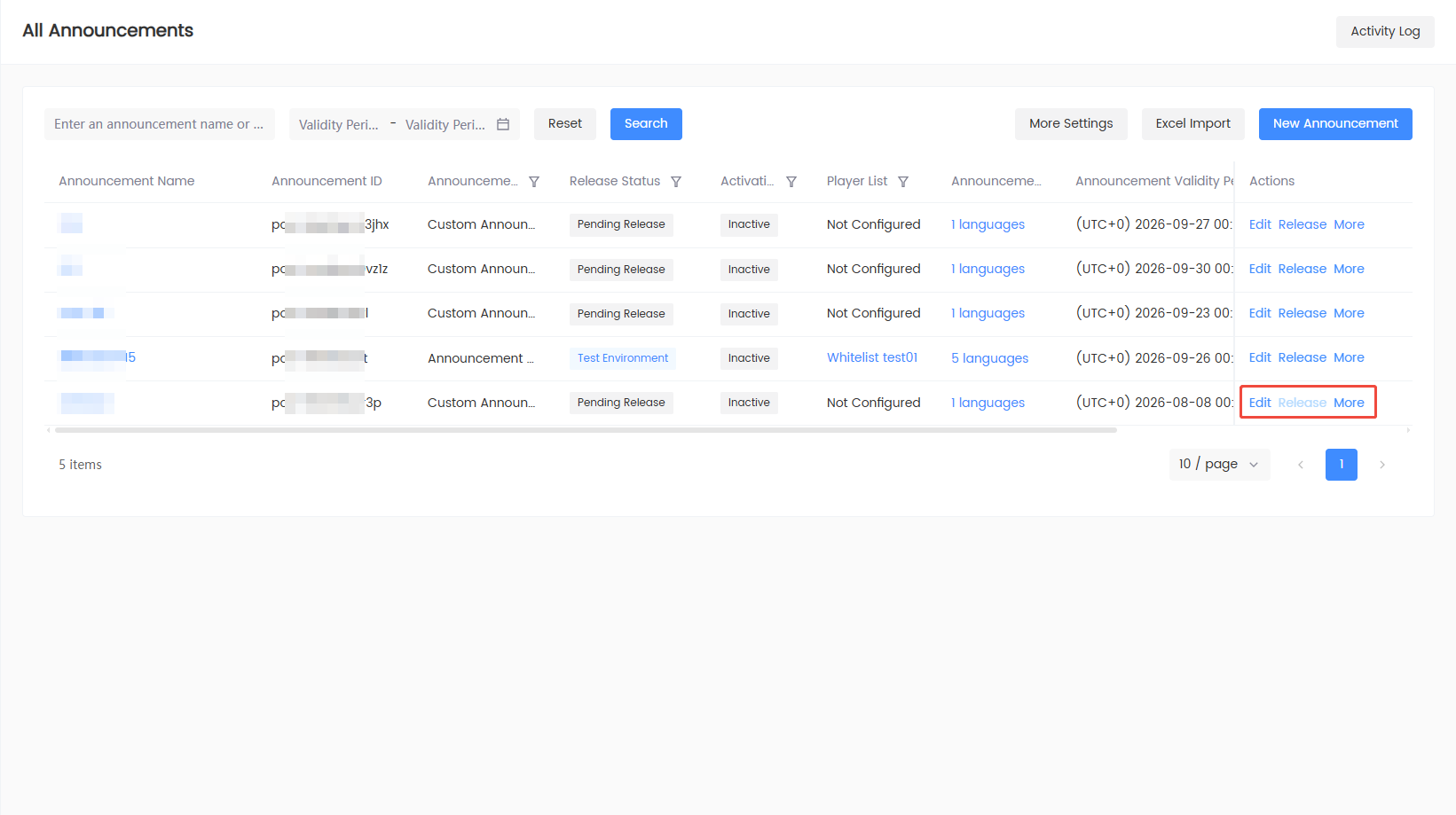Edit the 3jhx announcement

[1260, 224]
